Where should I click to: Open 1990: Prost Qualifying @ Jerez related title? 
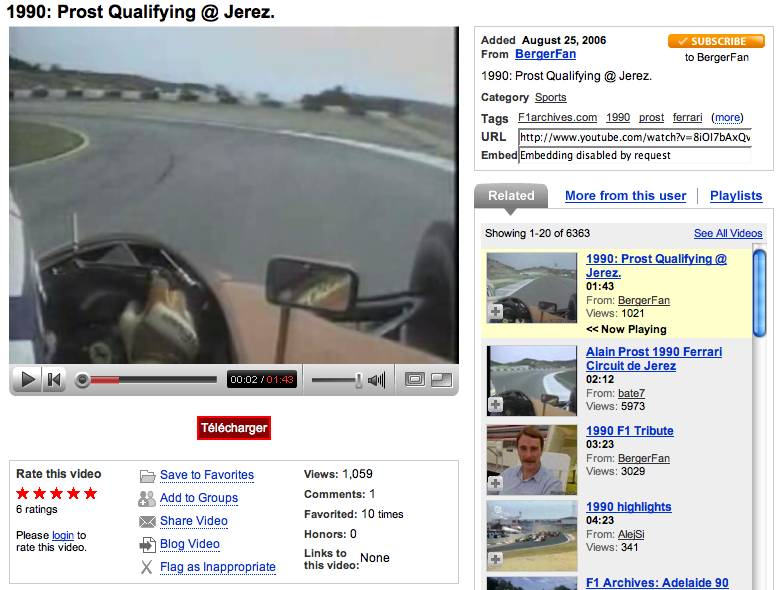[656, 266]
